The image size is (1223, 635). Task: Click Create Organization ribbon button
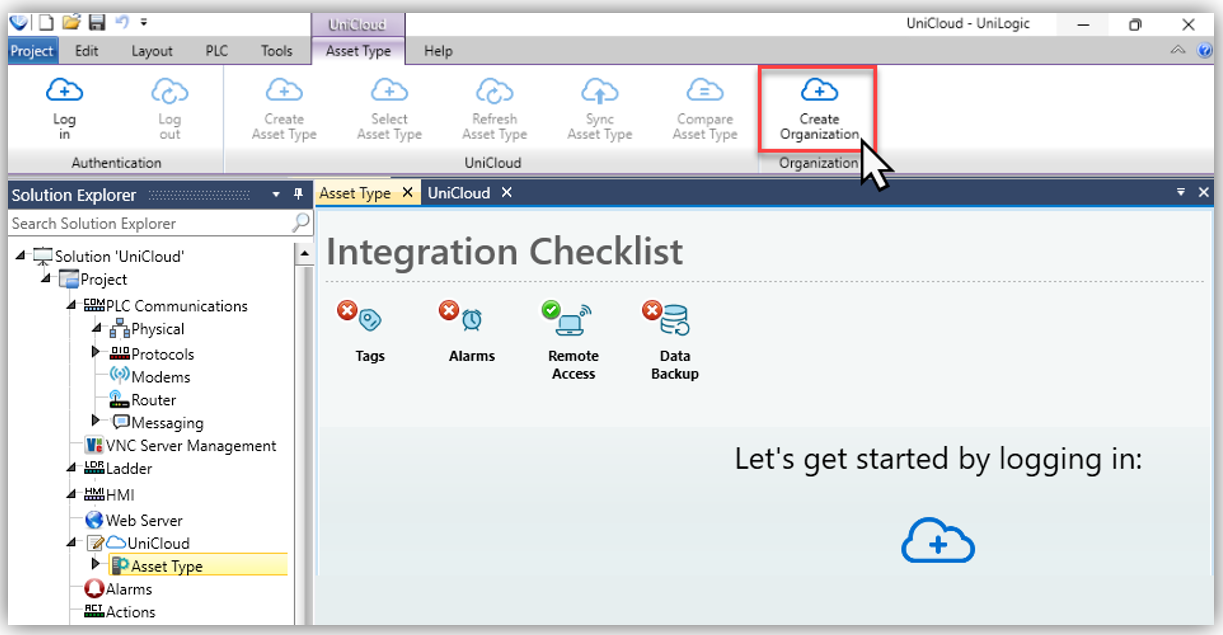click(x=819, y=110)
